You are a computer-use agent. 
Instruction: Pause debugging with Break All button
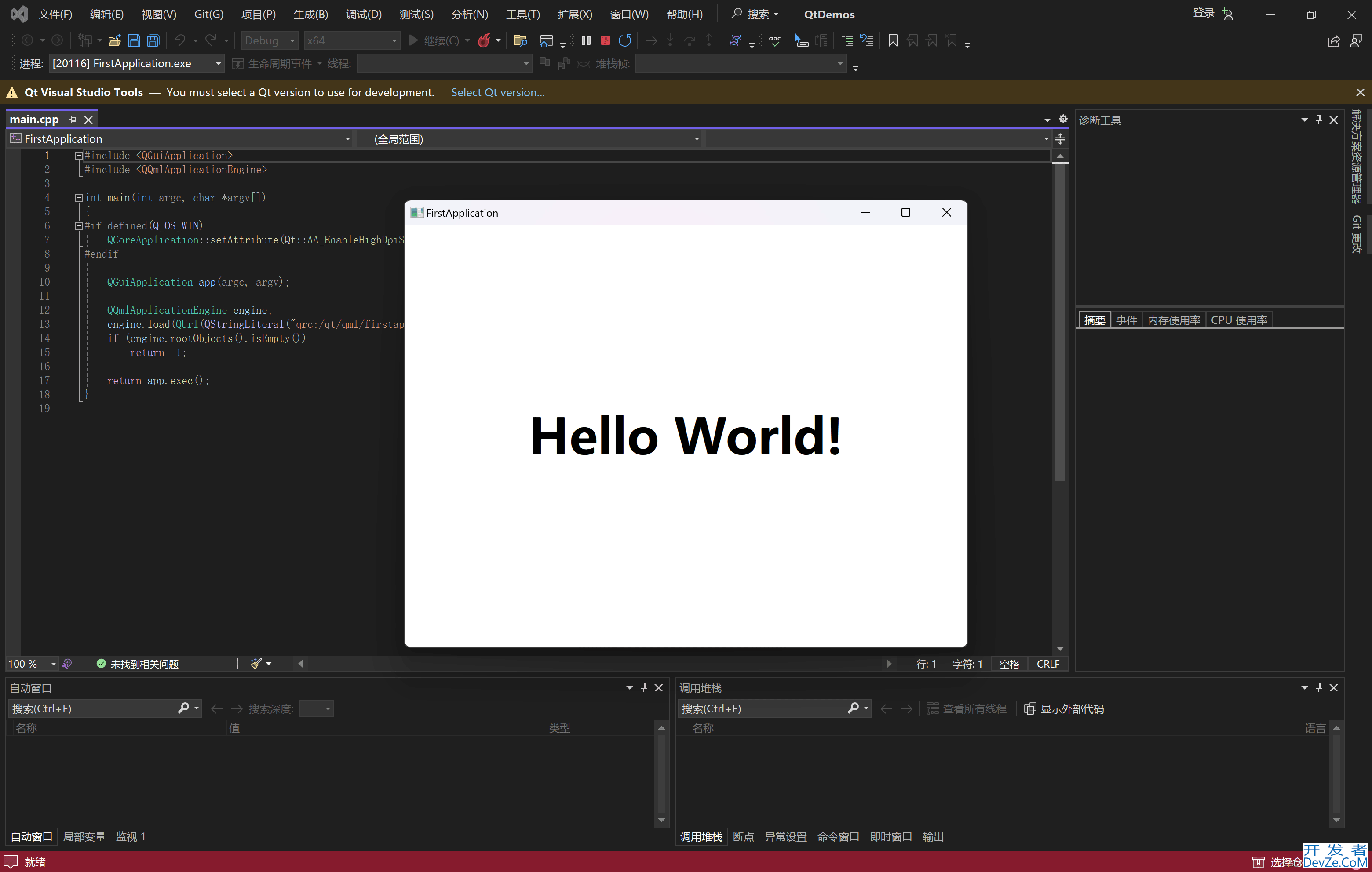click(586, 40)
